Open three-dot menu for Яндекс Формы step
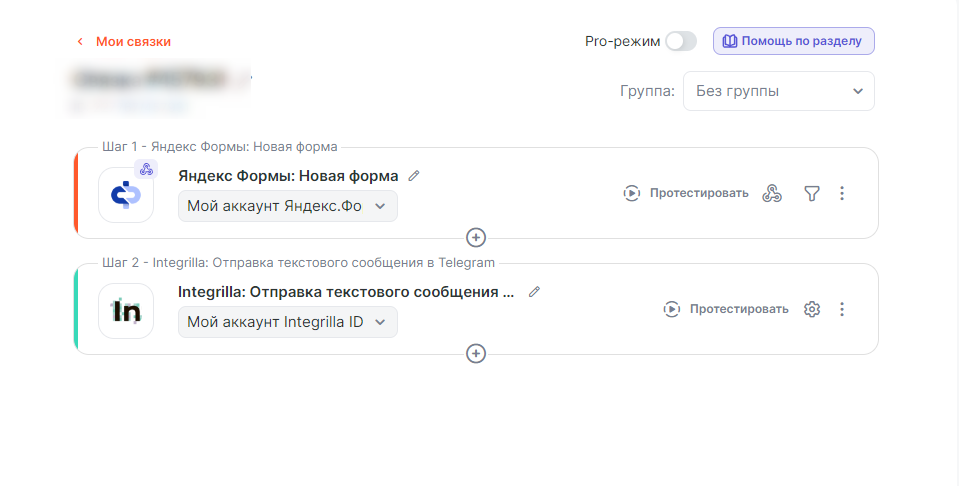 click(842, 193)
